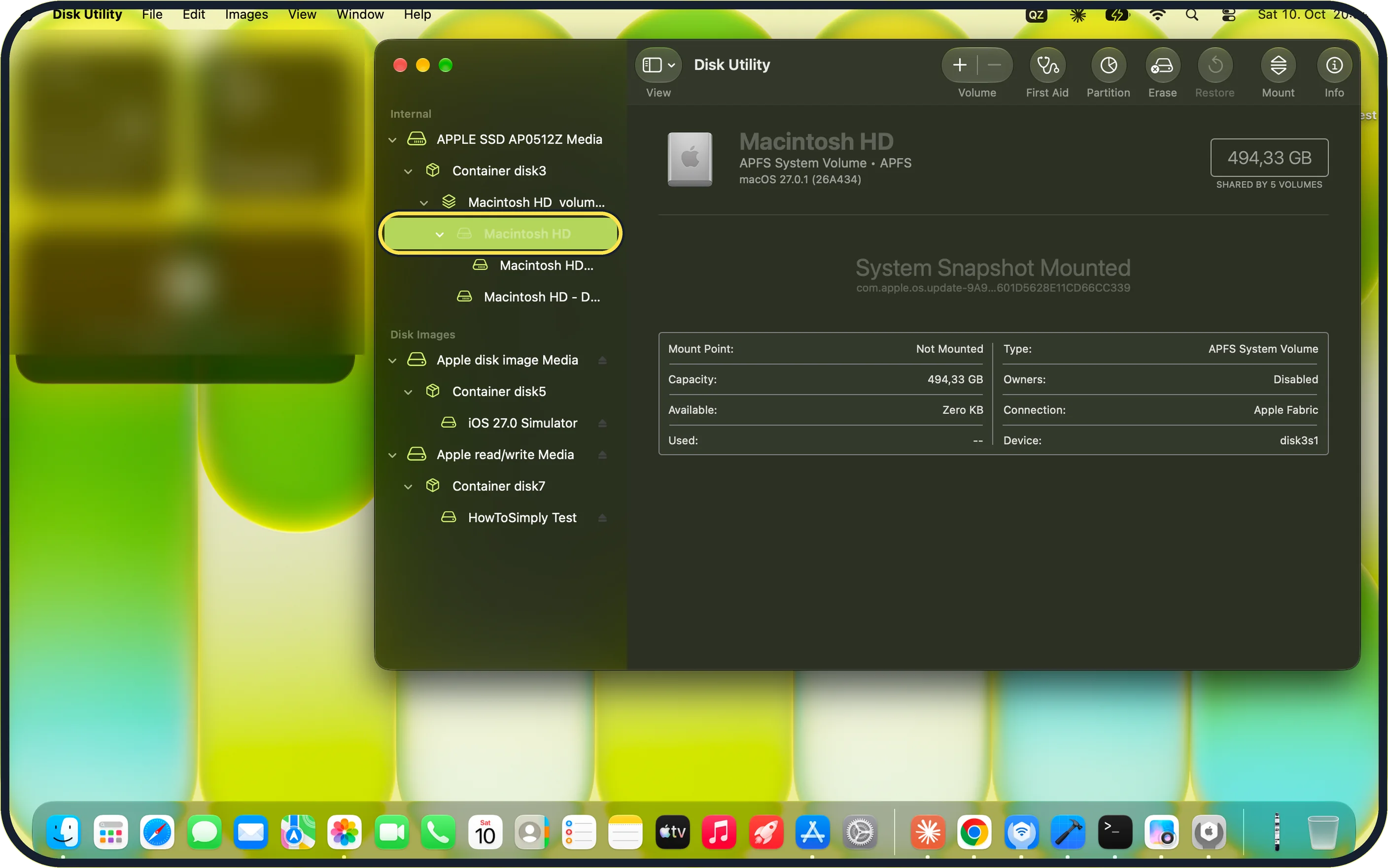Viewport: 1388px width, 868px height.
Task: Click disk3s1 device value
Action: [x=1298, y=440]
